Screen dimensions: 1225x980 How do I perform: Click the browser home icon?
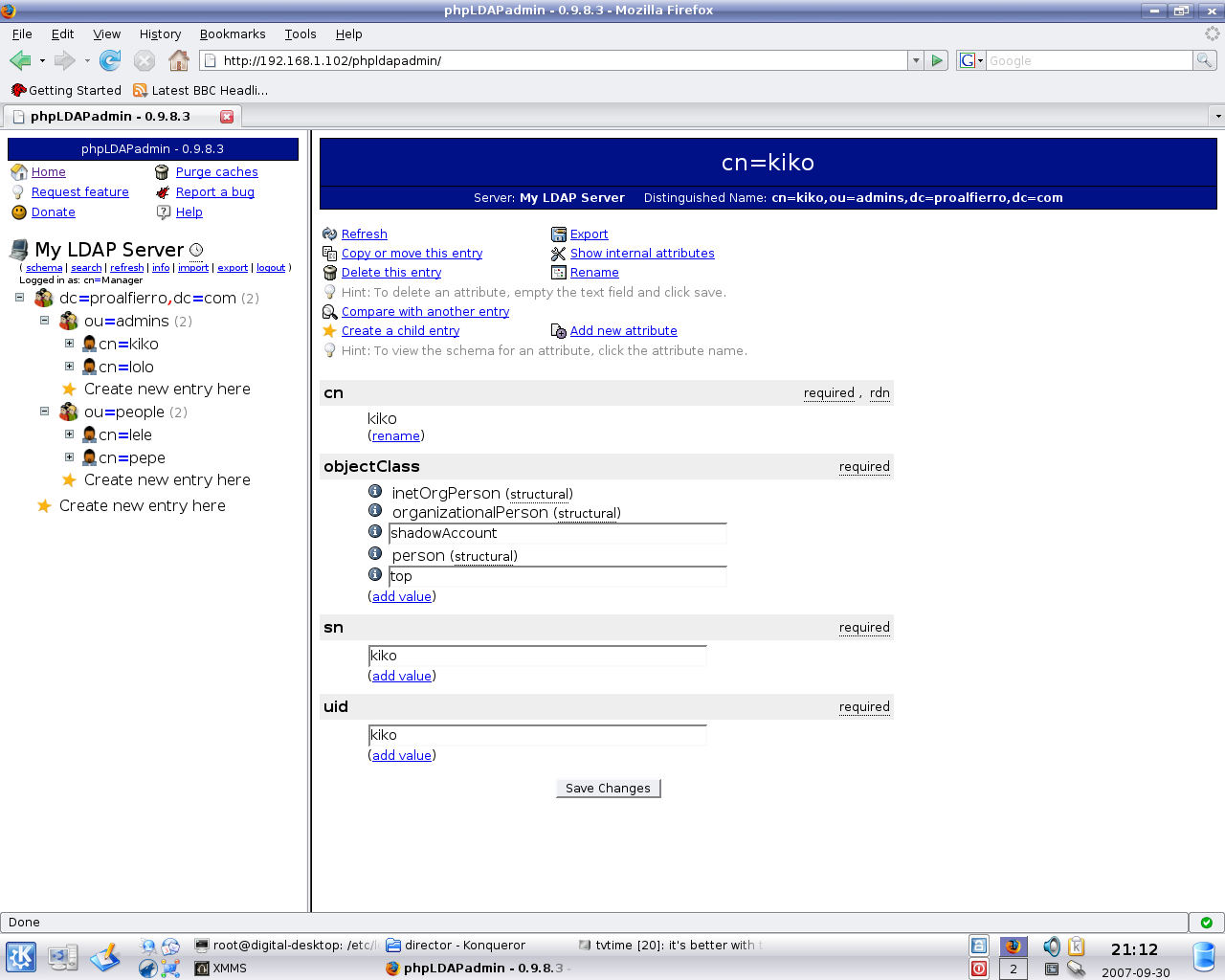[x=179, y=61]
